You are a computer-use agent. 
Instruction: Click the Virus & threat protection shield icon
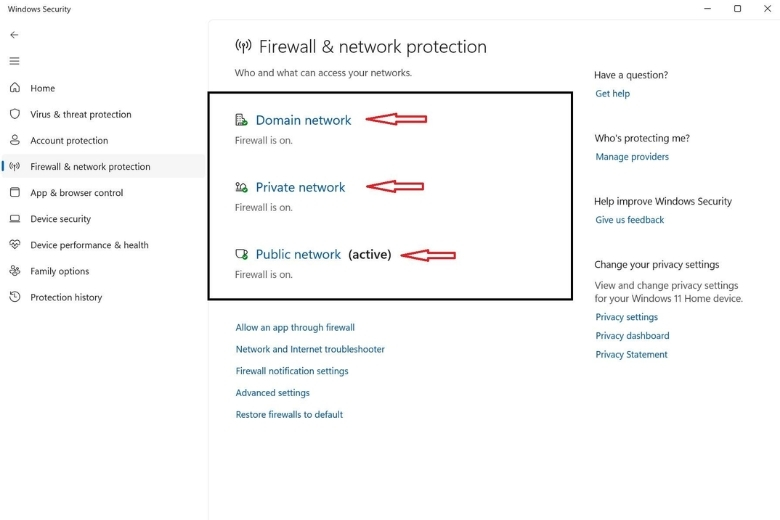coord(15,114)
